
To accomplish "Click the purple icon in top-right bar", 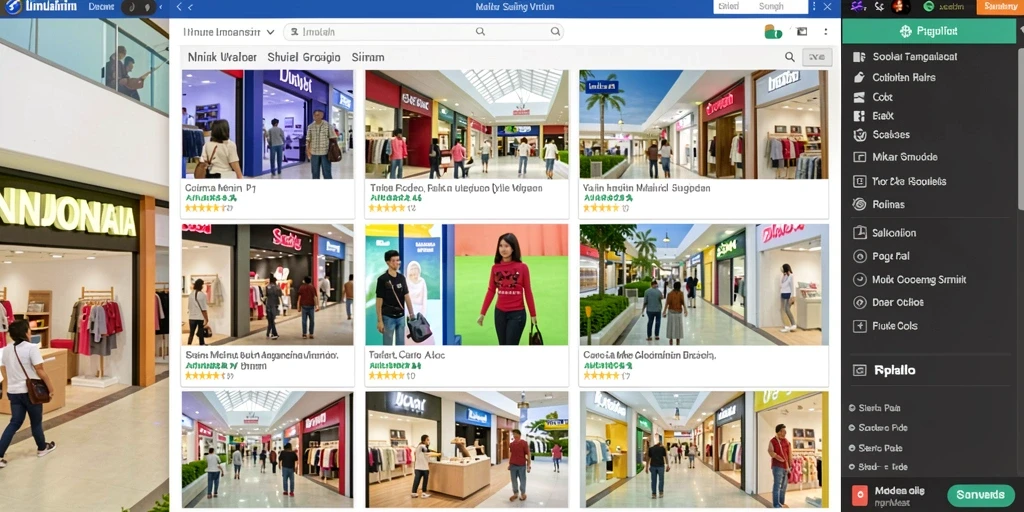I will [x=858, y=7].
